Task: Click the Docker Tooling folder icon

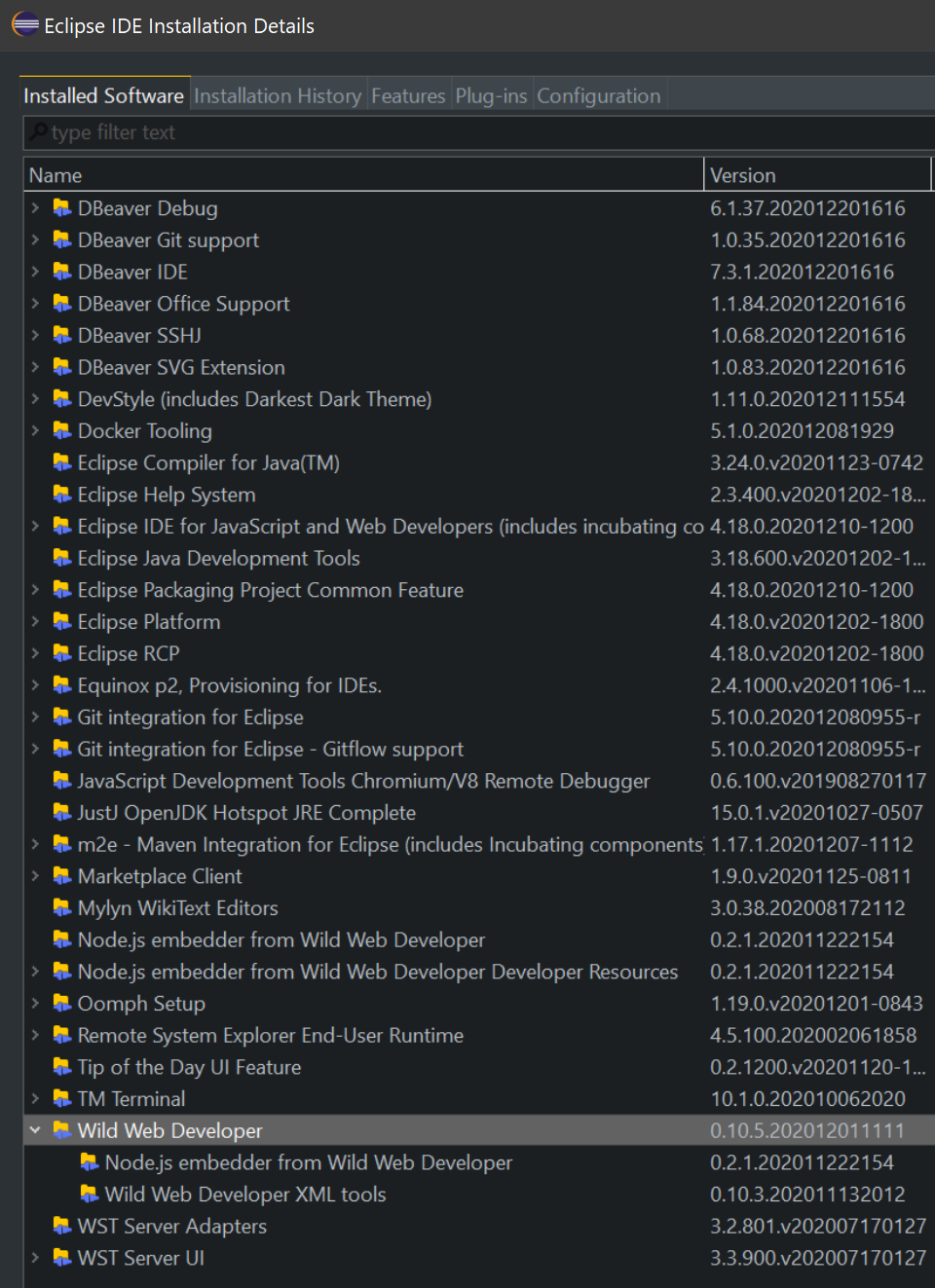Action: pyautogui.click(x=61, y=430)
